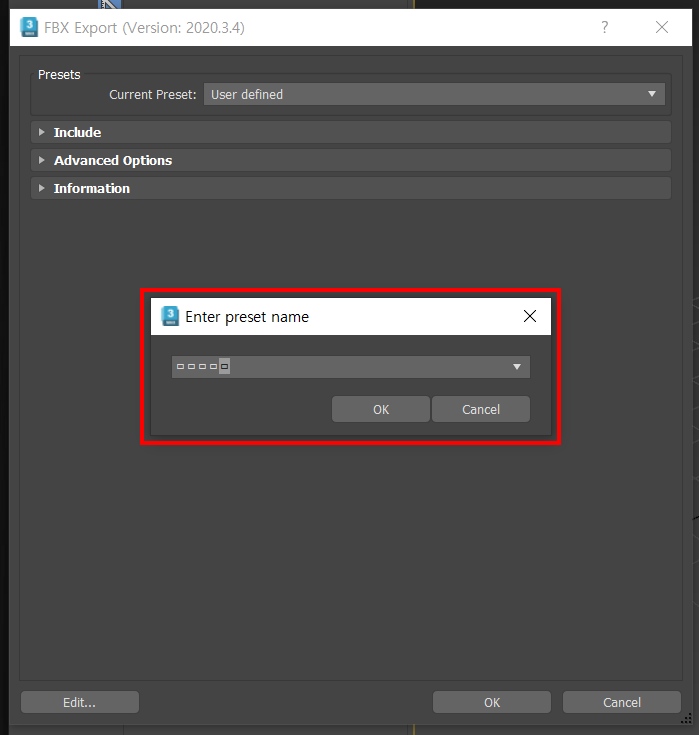
Task: Click the resize grip of the FBX Export window
Action: tap(686, 719)
